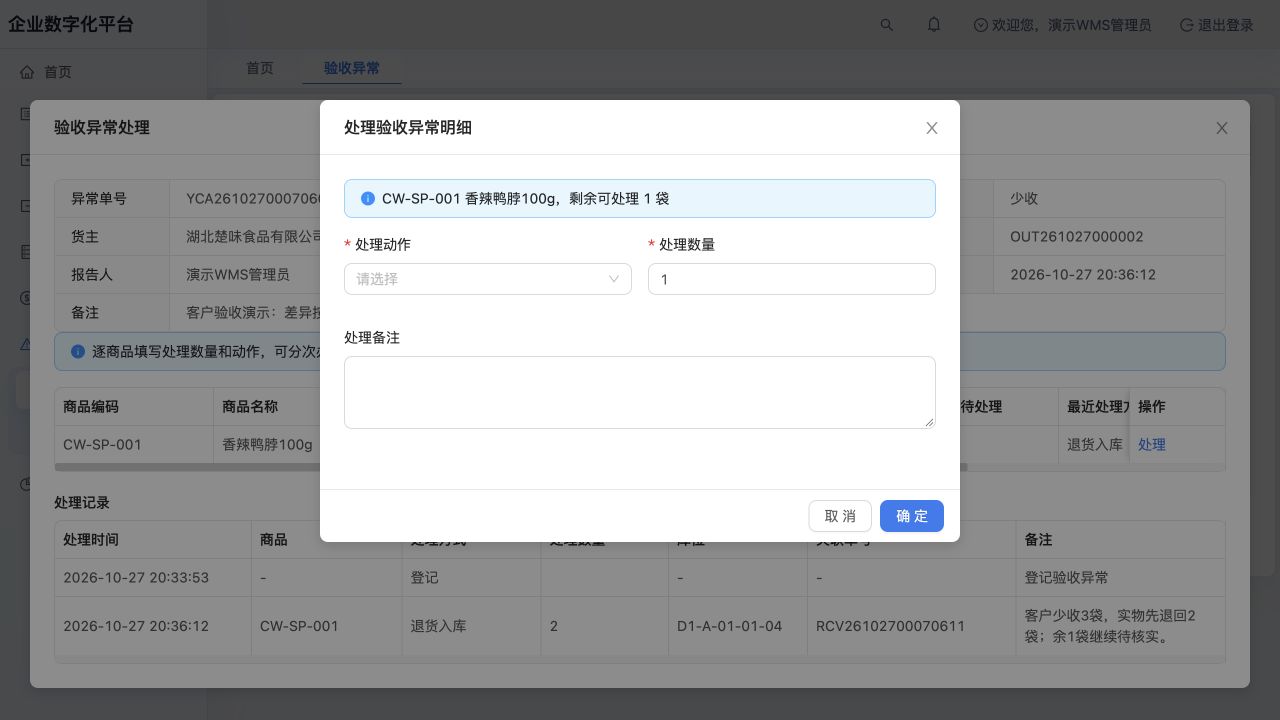Screen dimensions: 1280x720
Task: Select the 验收异常 tab
Action: coord(352,68)
